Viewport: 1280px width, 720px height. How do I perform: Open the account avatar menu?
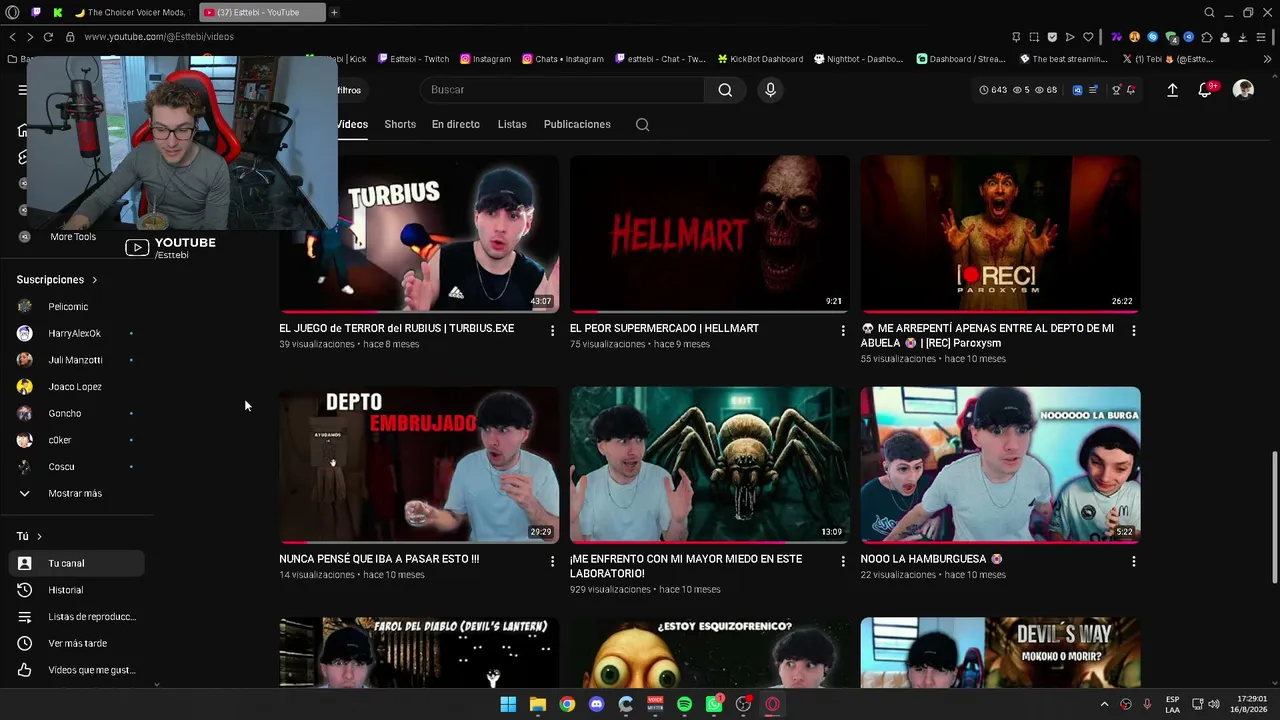(1243, 90)
